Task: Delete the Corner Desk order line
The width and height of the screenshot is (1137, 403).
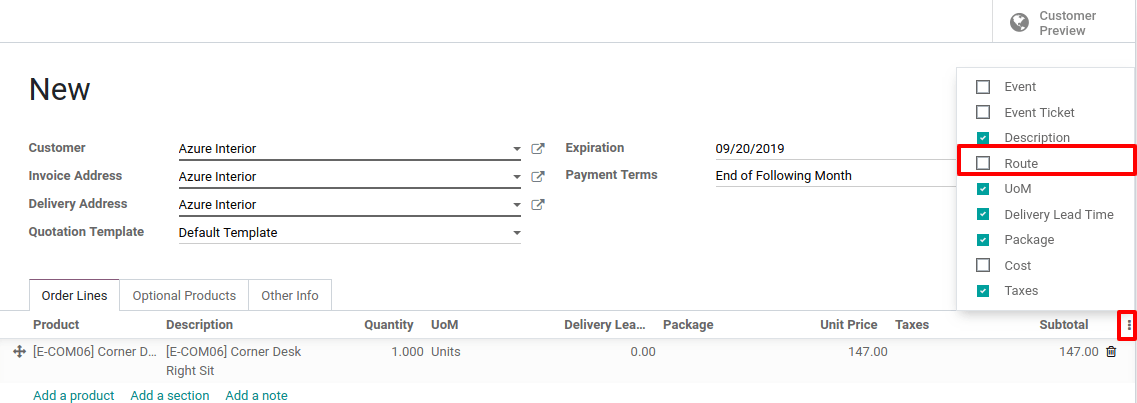Action: point(1111,352)
